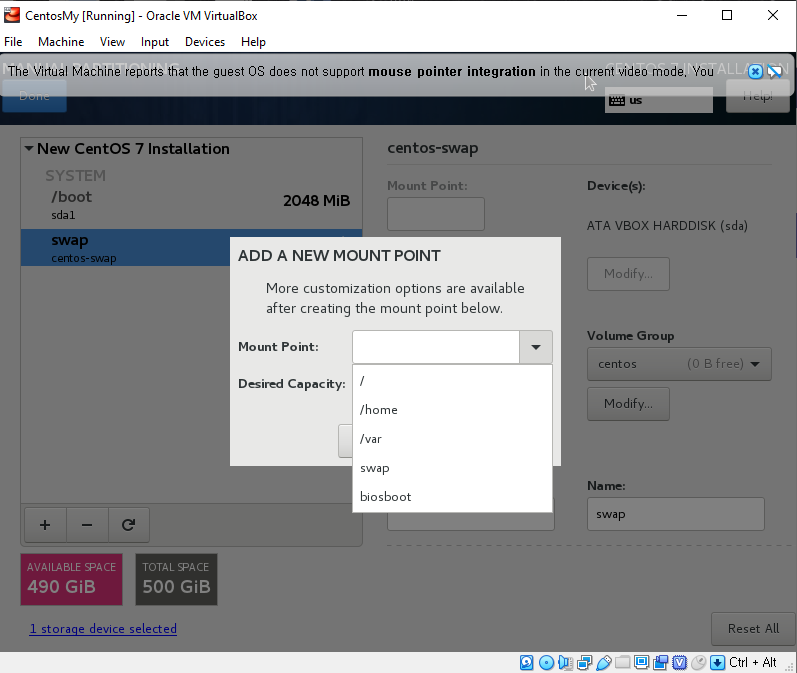Click the '2048 MiB' size value
This screenshot has width=797, height=673.
point(317,201)
